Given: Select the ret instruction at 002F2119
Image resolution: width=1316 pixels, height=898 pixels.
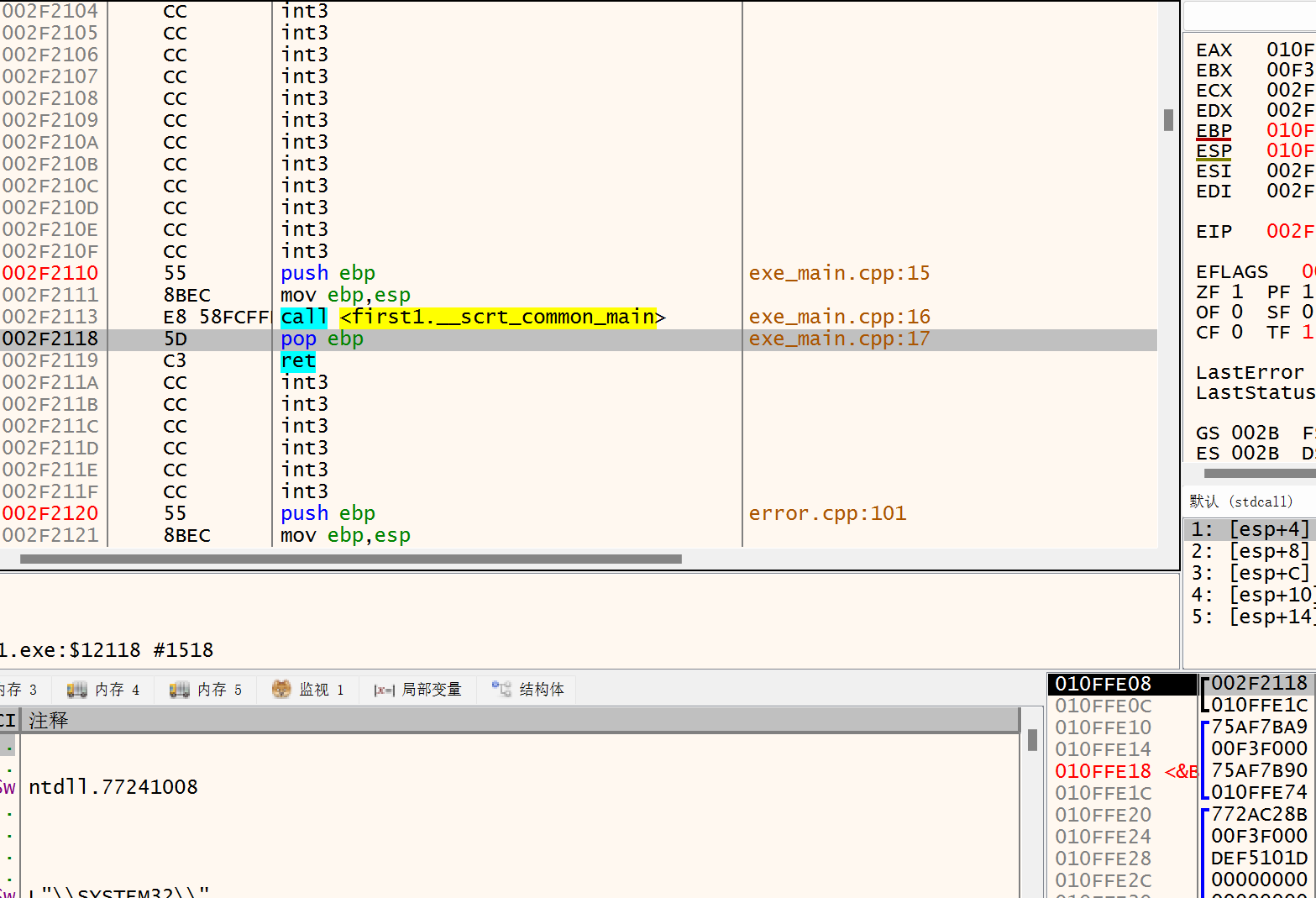Looking at the screenshot, I should 298,361.
